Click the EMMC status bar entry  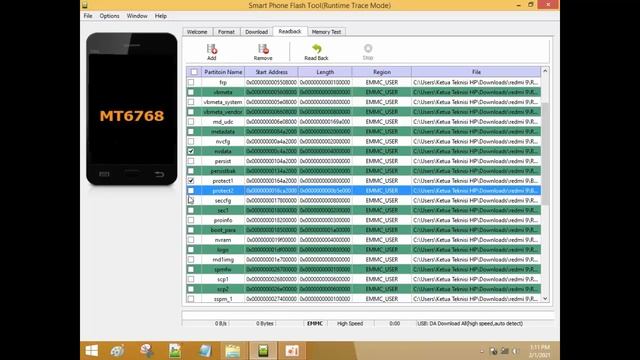tap(315, 323)
